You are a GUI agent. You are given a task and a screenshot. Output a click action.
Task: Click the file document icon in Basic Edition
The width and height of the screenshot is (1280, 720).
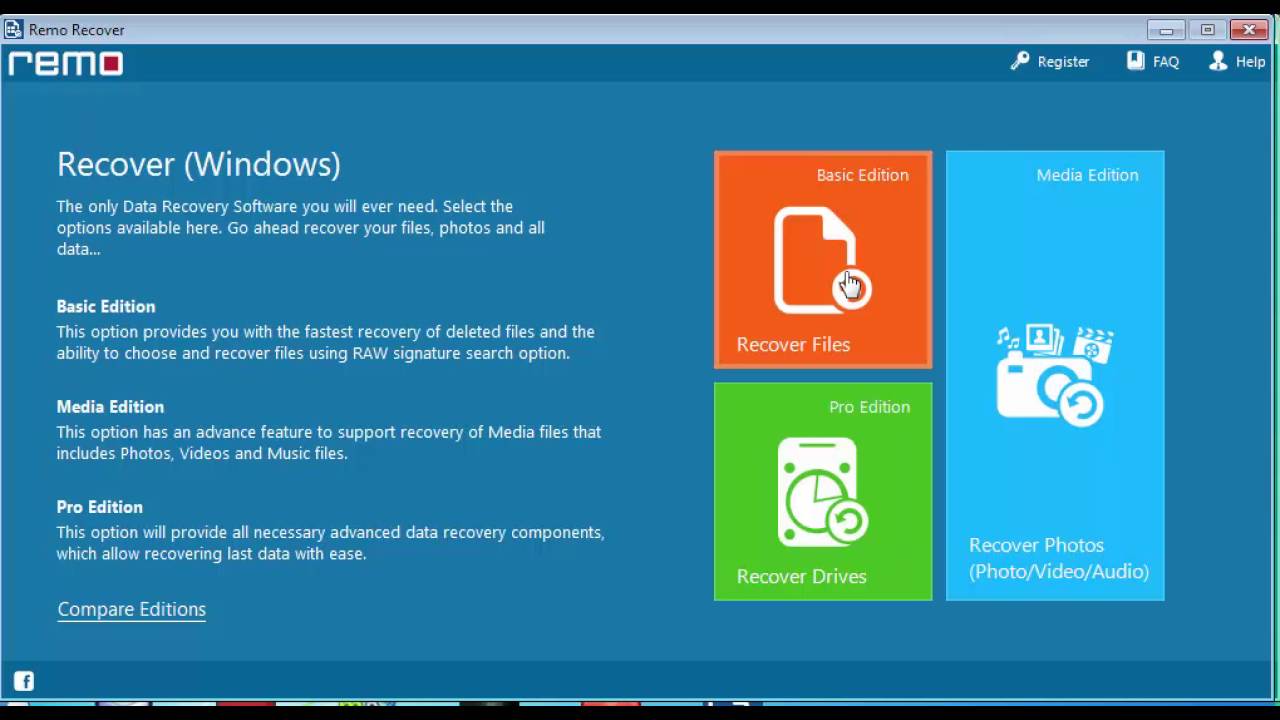coord(822,260)
